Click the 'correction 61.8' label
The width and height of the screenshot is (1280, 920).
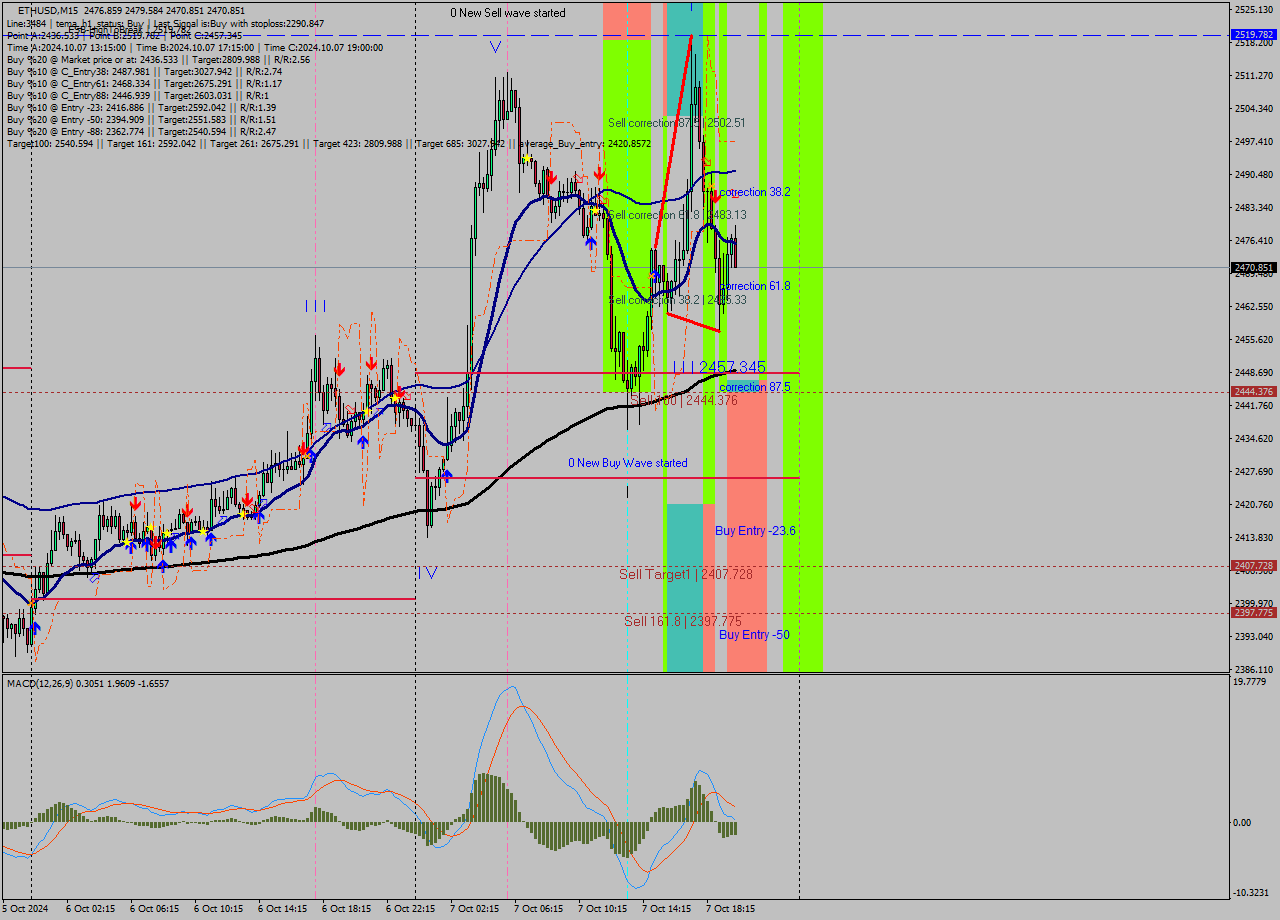coord(755,286)
